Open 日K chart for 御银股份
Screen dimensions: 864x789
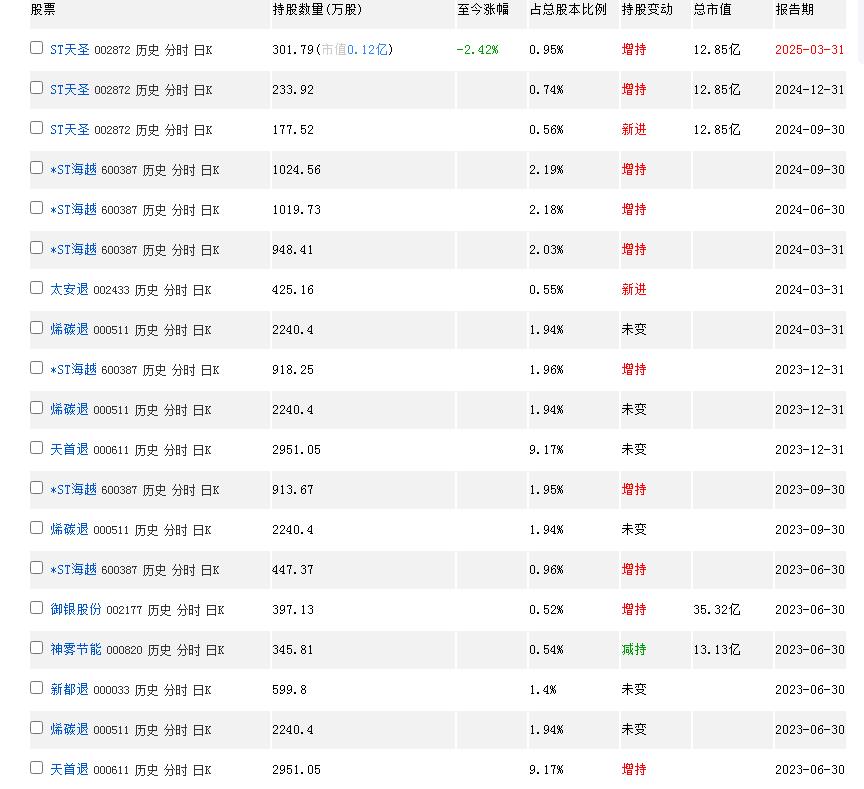coord(215,610)
